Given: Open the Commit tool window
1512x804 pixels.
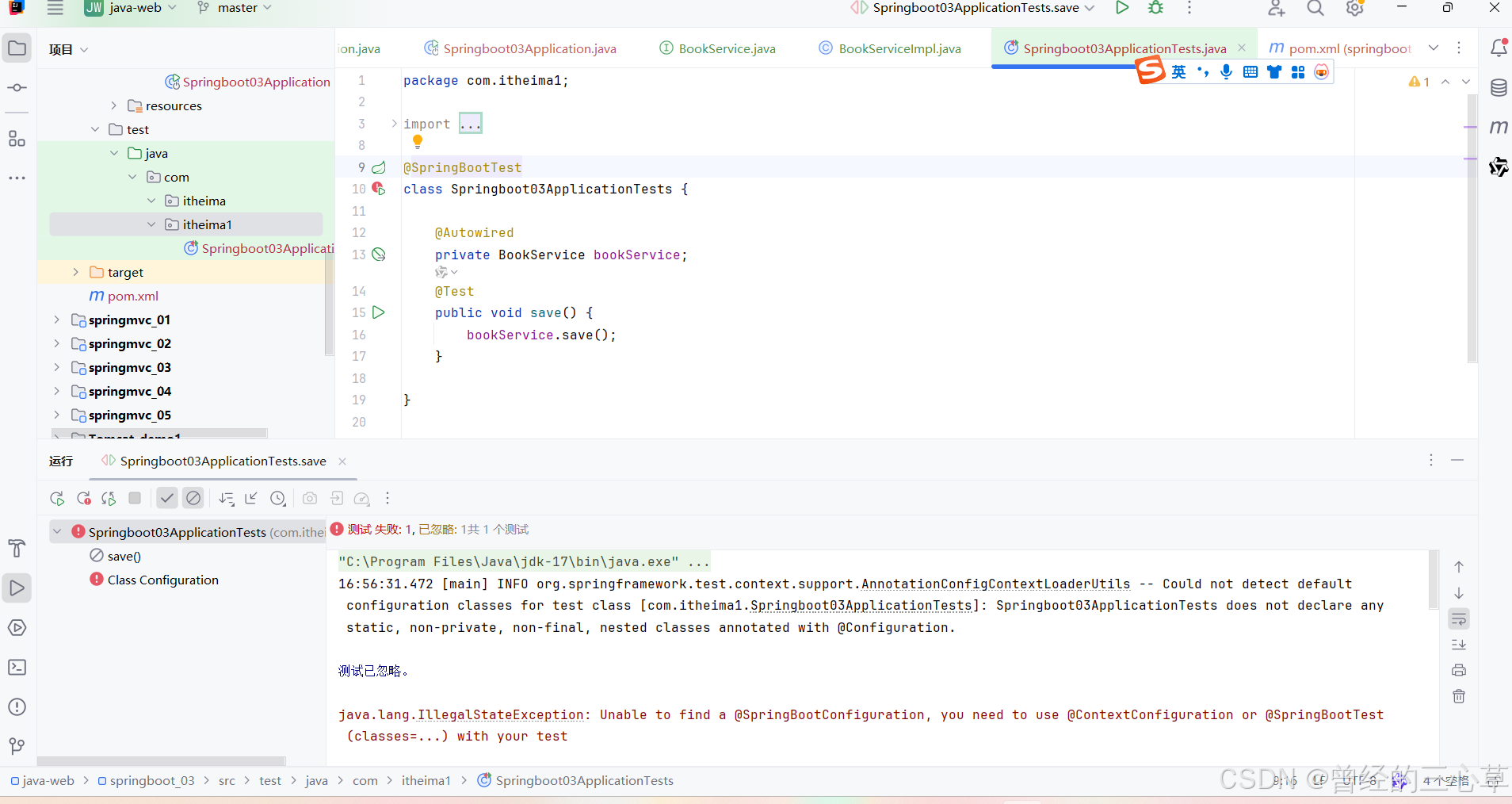Looking at the screenshot, I should pos(17,87).
